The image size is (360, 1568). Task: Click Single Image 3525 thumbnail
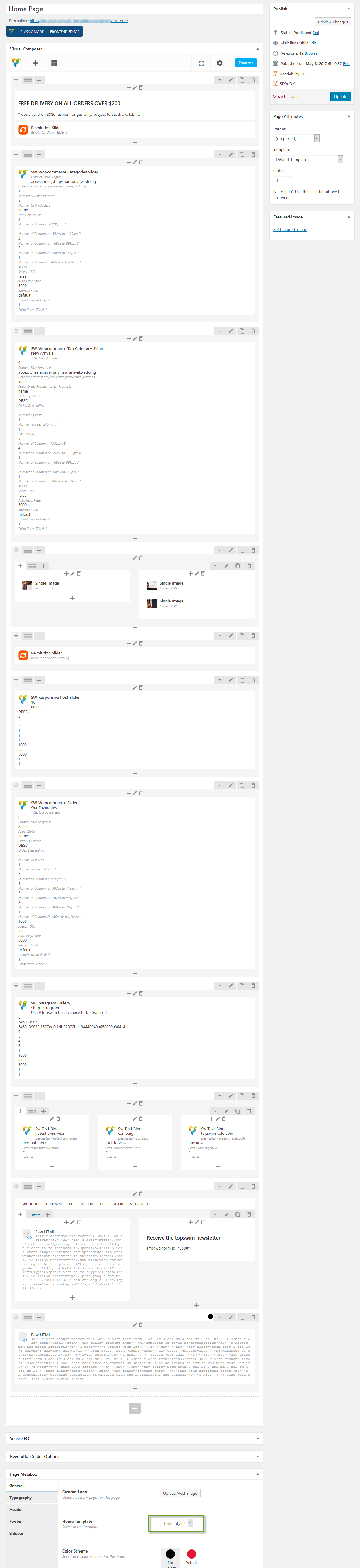pos(152,603)
